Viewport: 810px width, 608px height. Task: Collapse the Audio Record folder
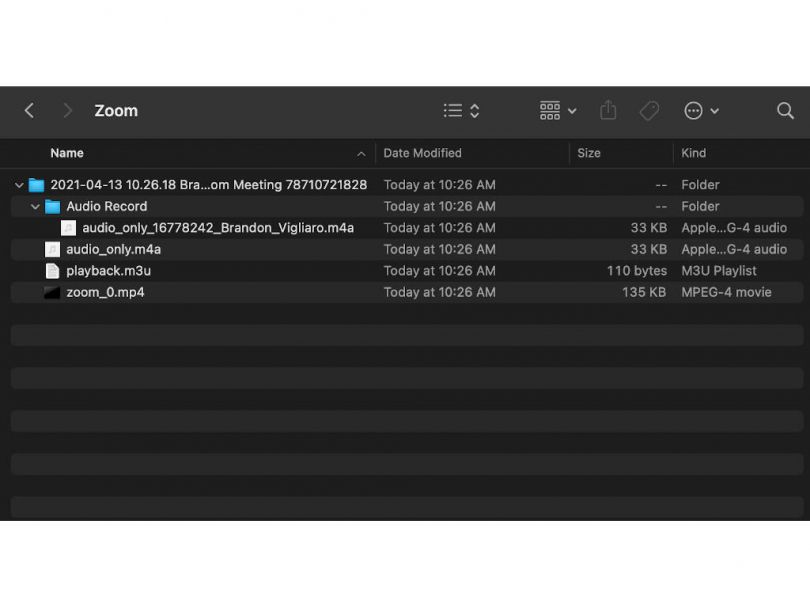35,206
